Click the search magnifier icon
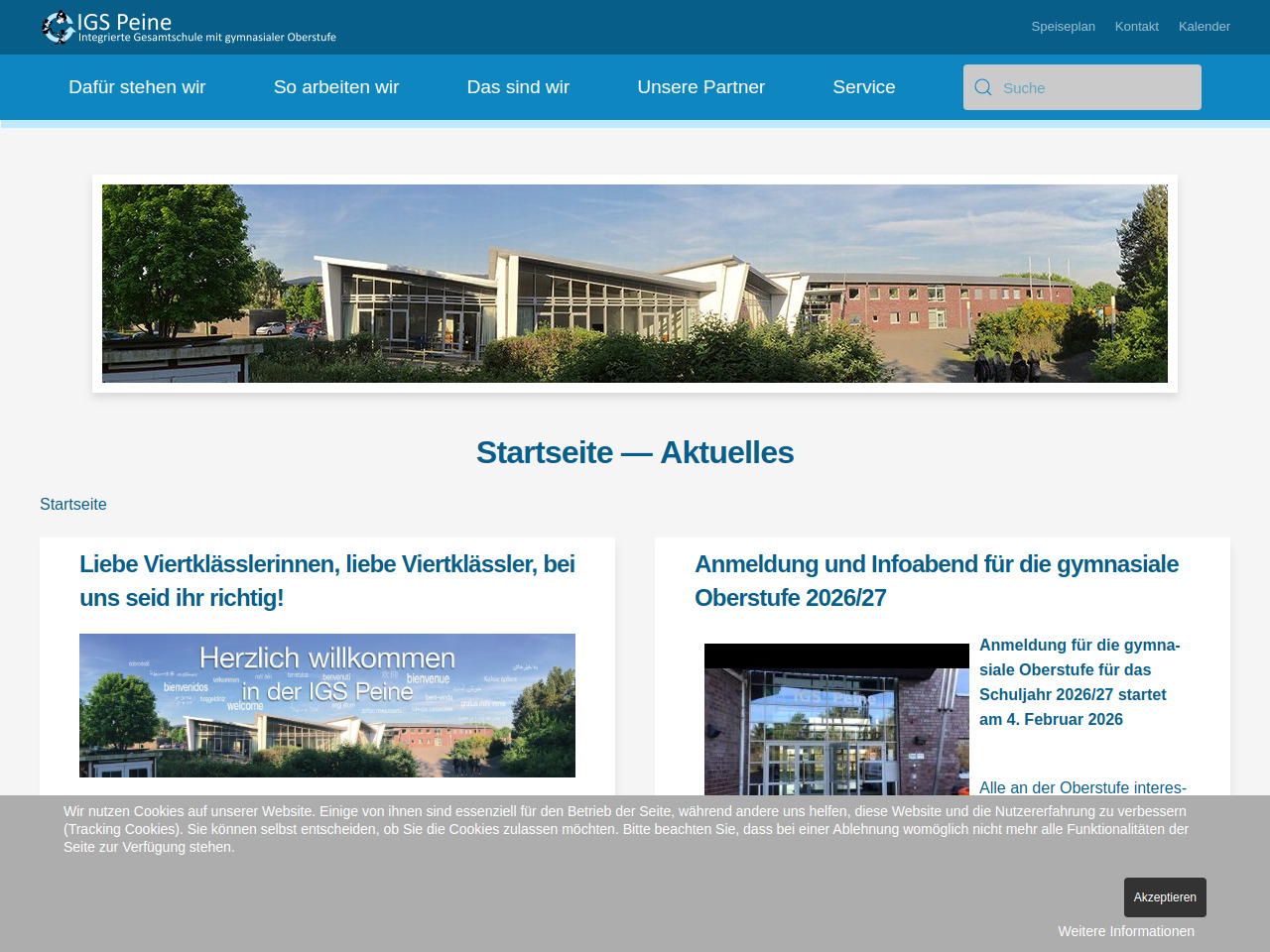The height and width of the screenshot is (952, 1270). (983, 87)
